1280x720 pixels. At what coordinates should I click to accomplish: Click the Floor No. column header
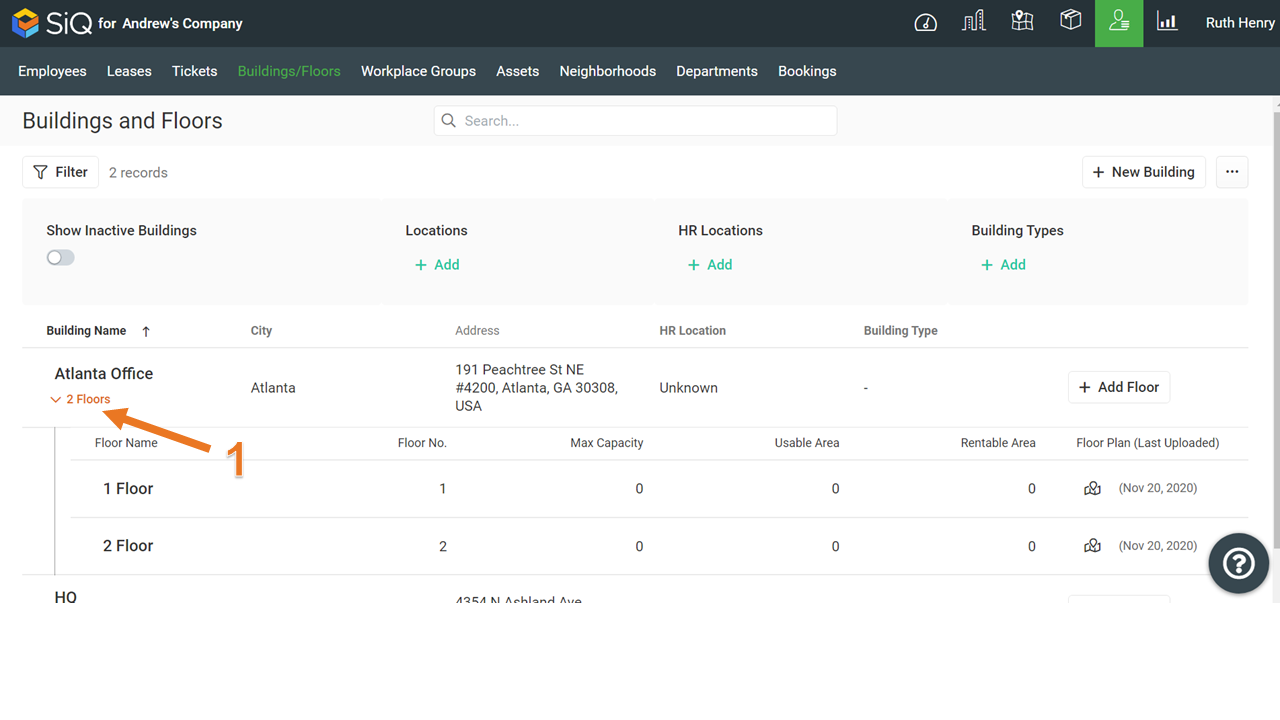(x=422, y=443)
